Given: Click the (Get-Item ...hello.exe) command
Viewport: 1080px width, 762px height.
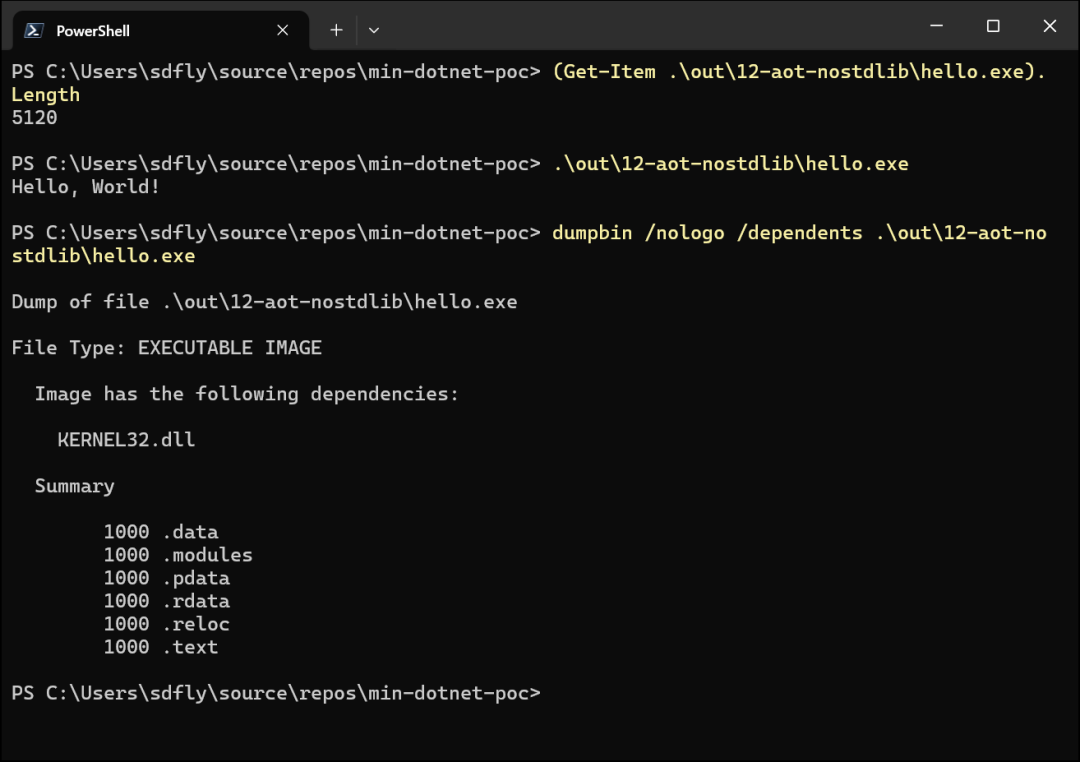Looking at the screenshot, I should 799,72.
